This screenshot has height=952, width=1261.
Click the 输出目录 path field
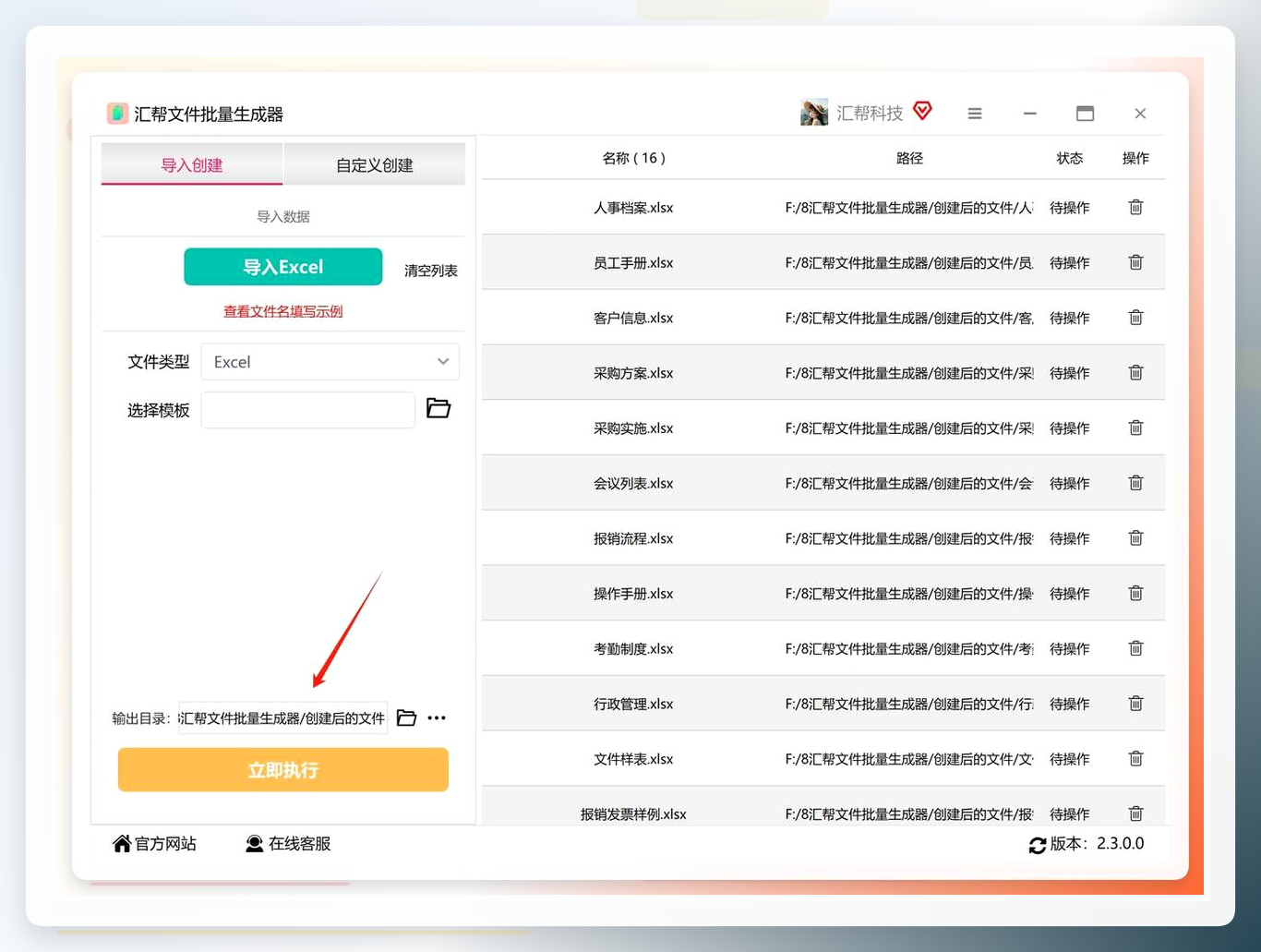tap(282, 718)
